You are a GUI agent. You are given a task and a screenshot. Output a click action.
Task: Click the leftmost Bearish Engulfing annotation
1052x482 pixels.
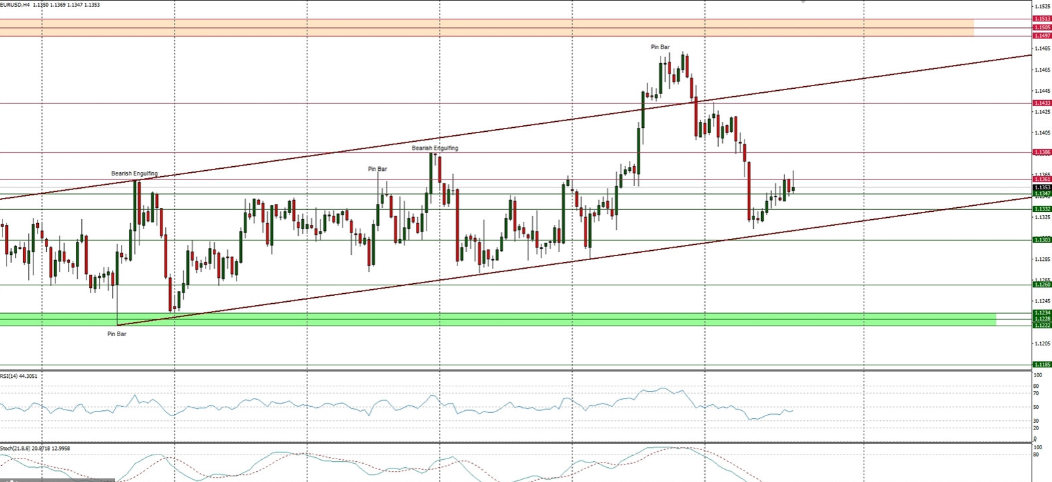134,173
